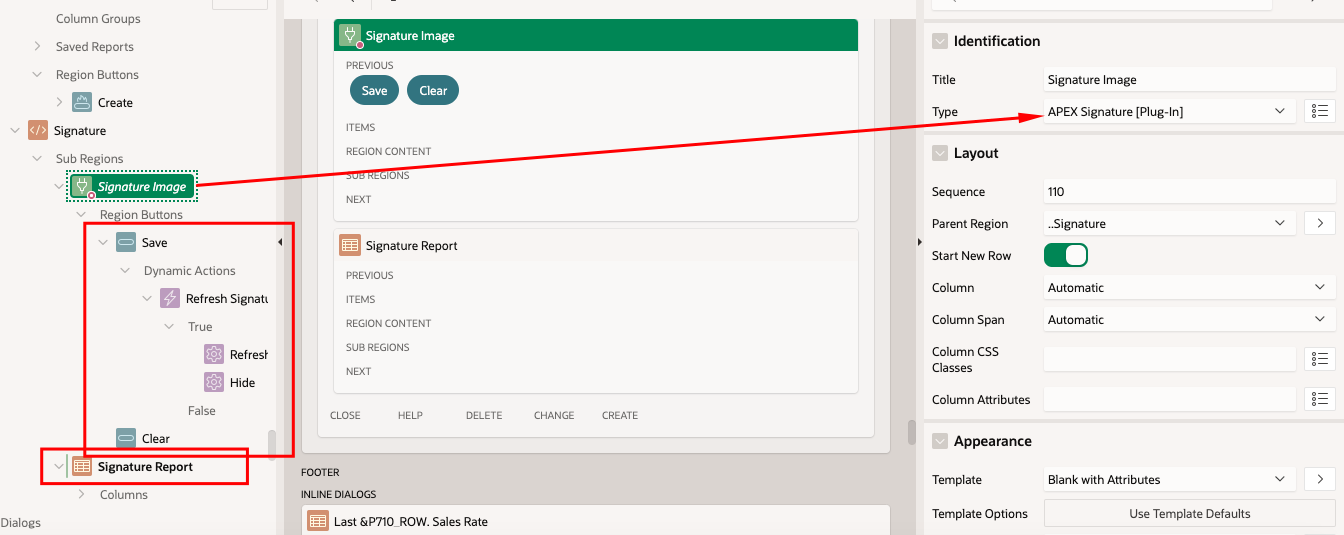Collapse left pane splitter arrow
This screenshot has height=535, width=1344.
point(280,242)
